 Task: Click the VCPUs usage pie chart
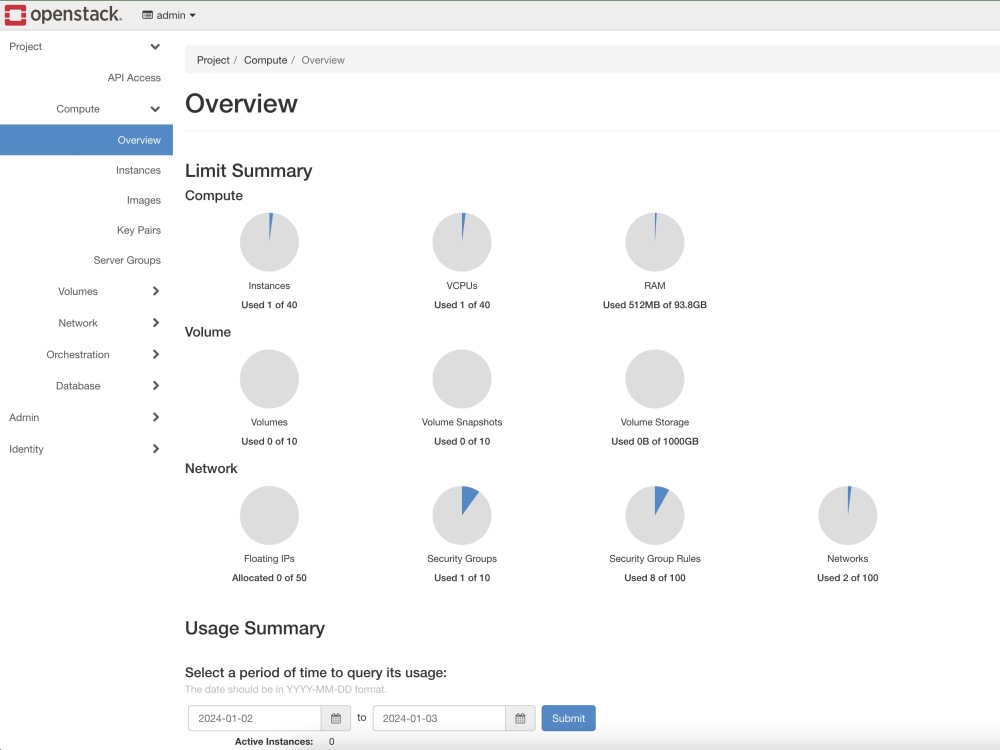click(x=462, y=241)
